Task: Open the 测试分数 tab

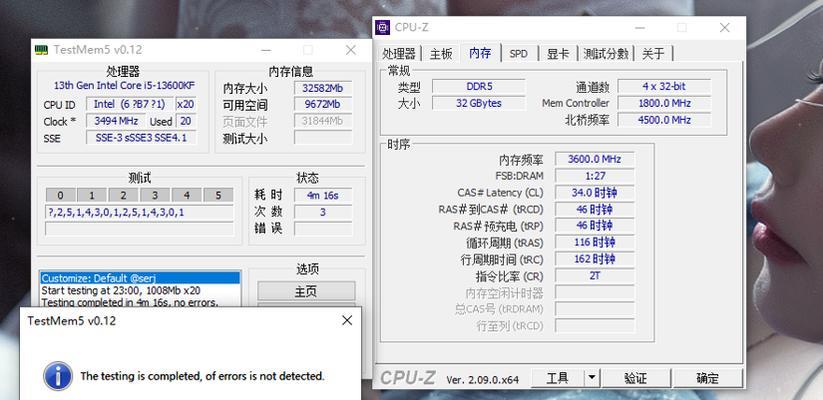Action: coord(606,53)
